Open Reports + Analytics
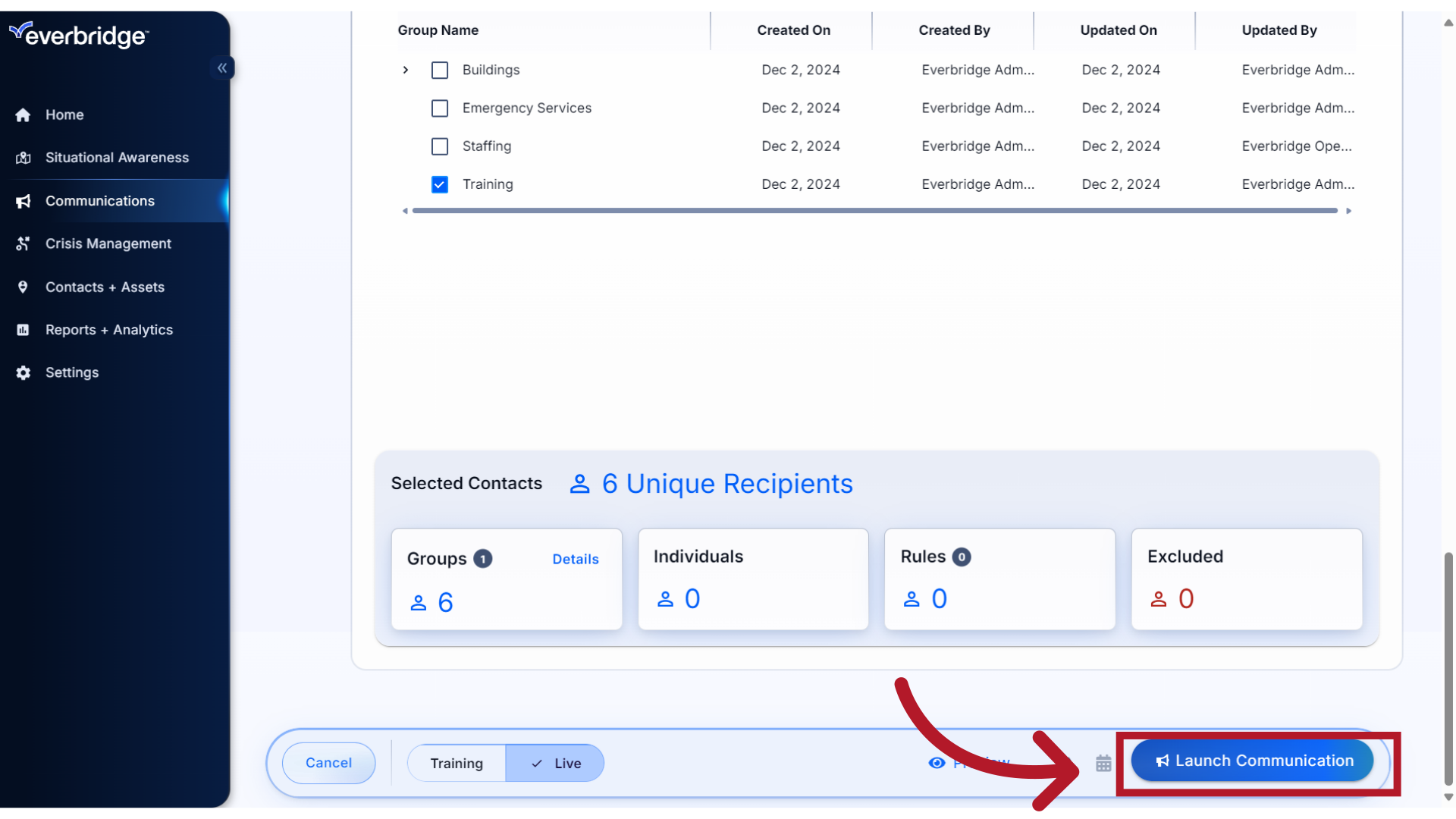The height and width of the screenshot is (819, 1456). point(108,329)
